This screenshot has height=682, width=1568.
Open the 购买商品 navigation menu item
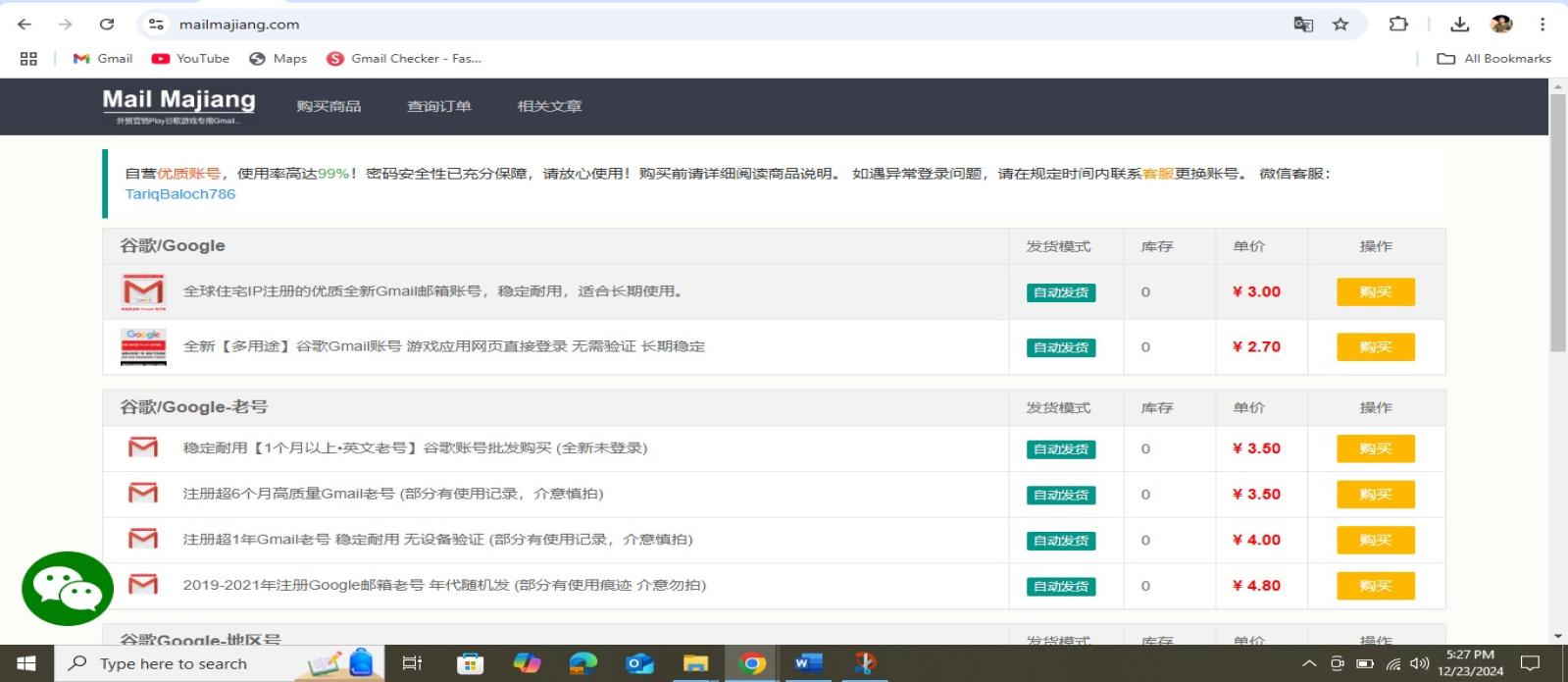(329, 106)
